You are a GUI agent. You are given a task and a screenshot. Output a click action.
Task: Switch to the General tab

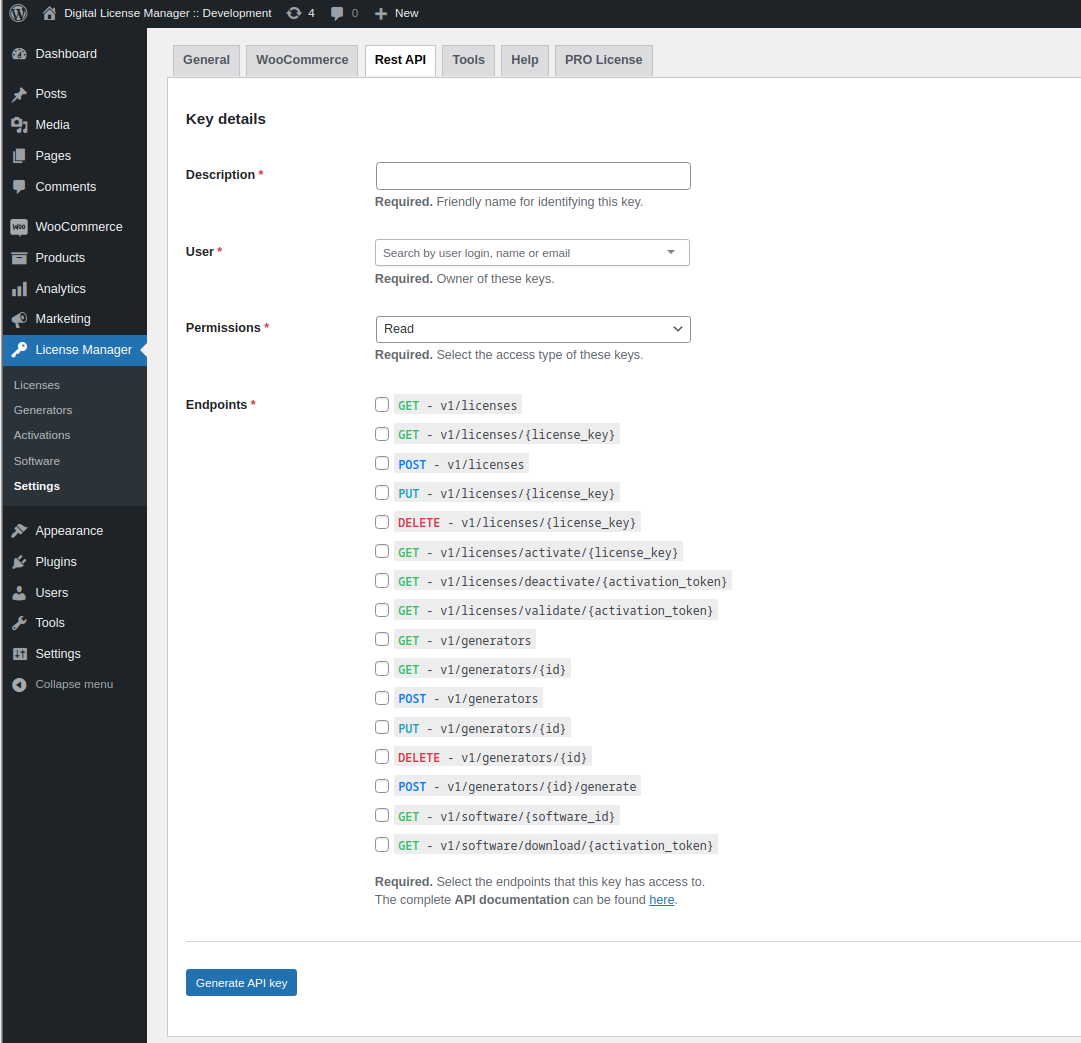[206, 60]
